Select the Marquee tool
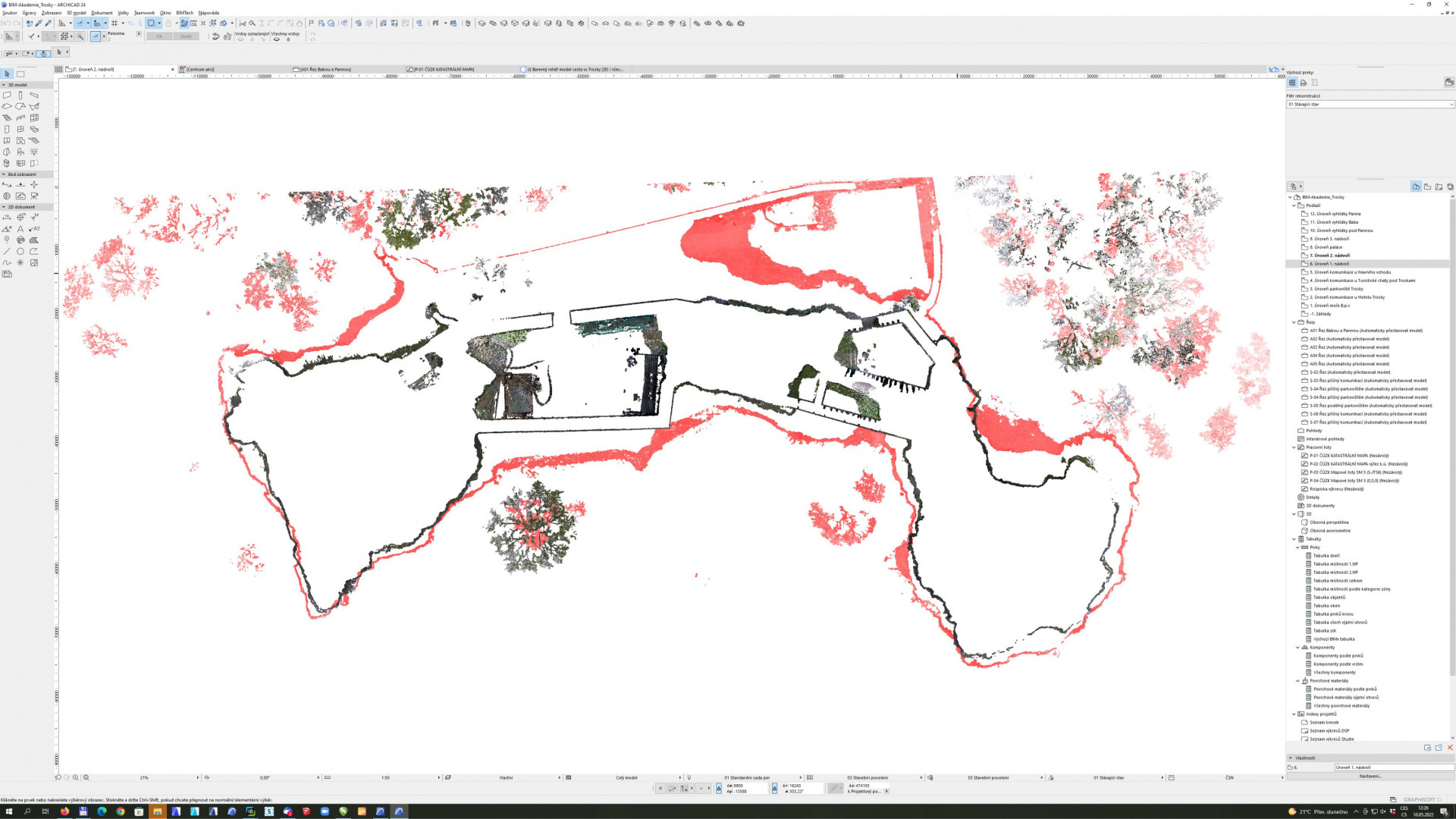The width and height of the screenshot is (1456, 819). (x=20, y=74)
